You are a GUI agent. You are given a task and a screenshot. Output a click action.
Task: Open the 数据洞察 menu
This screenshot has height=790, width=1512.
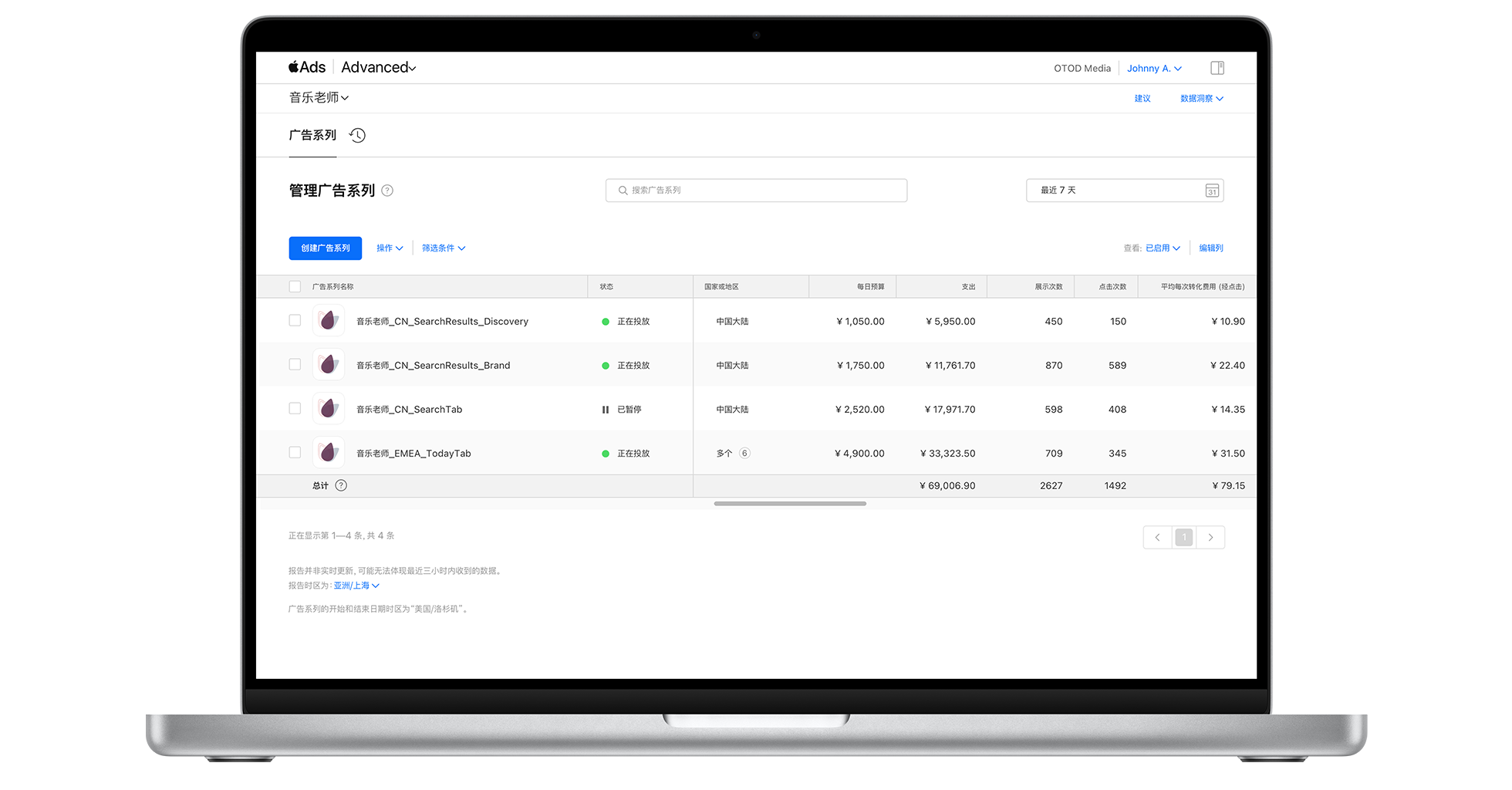coord(1201,99)
